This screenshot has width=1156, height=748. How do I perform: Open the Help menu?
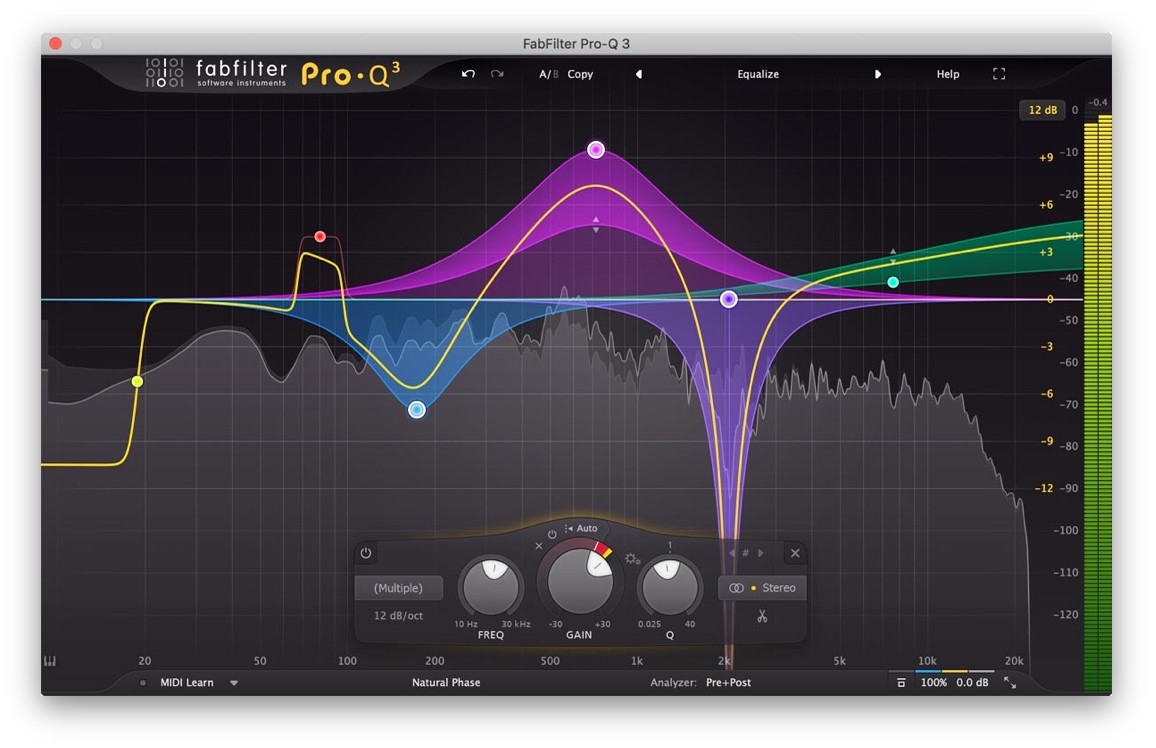pos(948,74)
